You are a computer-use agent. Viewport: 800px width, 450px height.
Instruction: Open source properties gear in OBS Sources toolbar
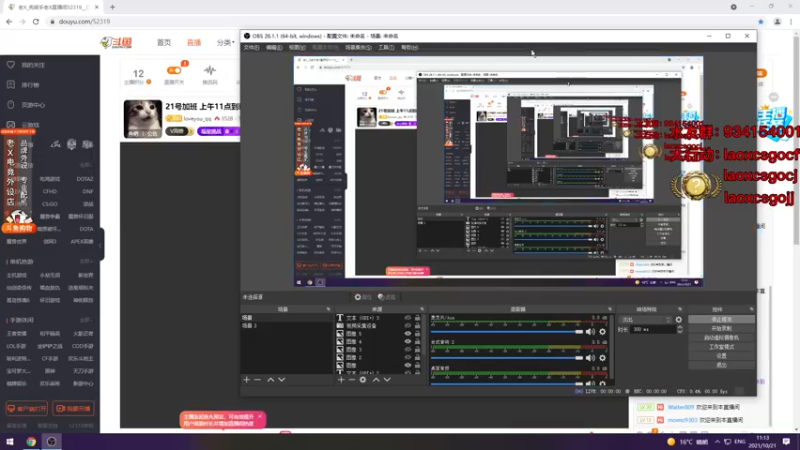coord(363,380)
